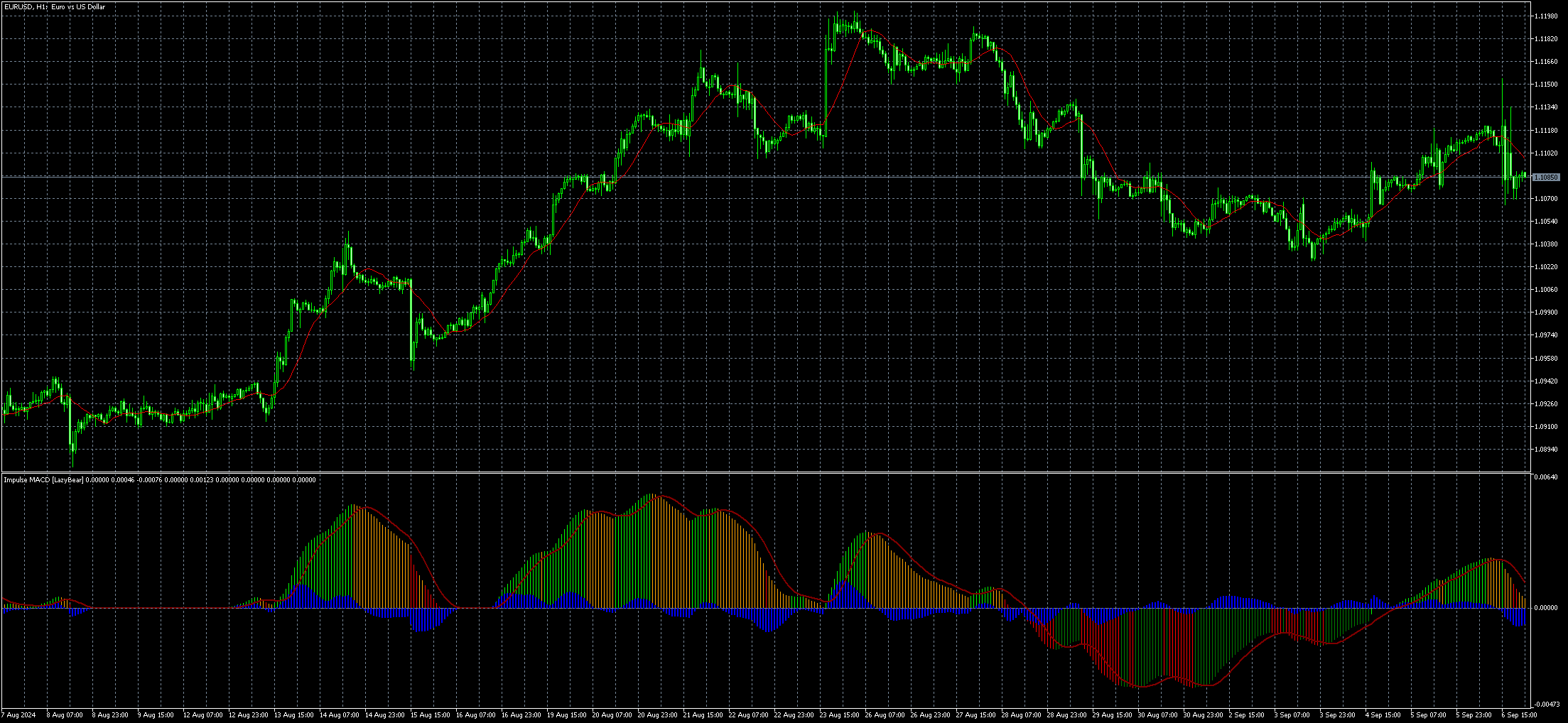The width and height of the screenshot is (1568, 723).
Task: Click the 0.00000 indicator scale value
Action: (1545, 608)
